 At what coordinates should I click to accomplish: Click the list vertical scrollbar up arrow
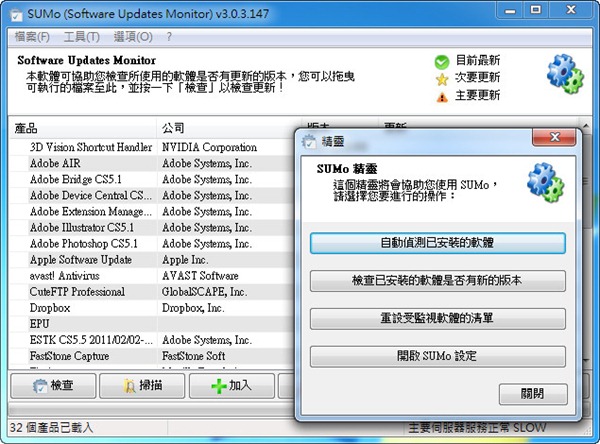pos(585,126)
